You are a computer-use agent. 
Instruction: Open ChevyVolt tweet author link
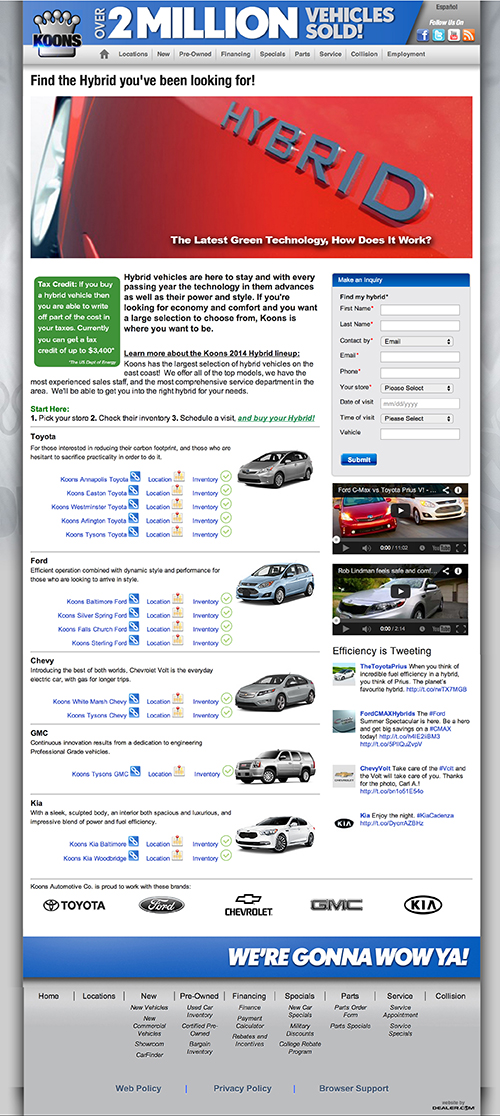click(x=375, y=769)
